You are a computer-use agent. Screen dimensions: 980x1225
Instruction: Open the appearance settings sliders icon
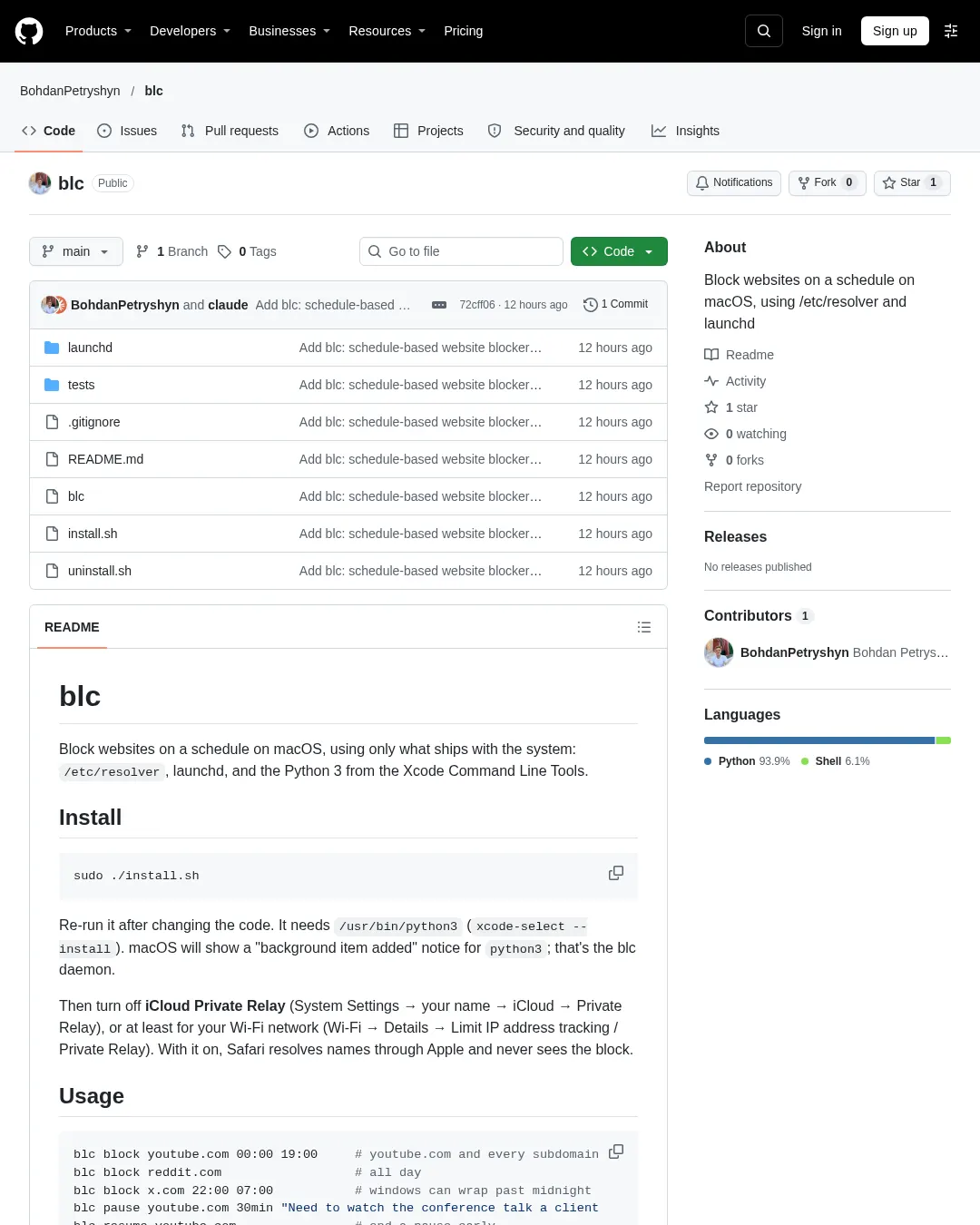coord(951,31)
